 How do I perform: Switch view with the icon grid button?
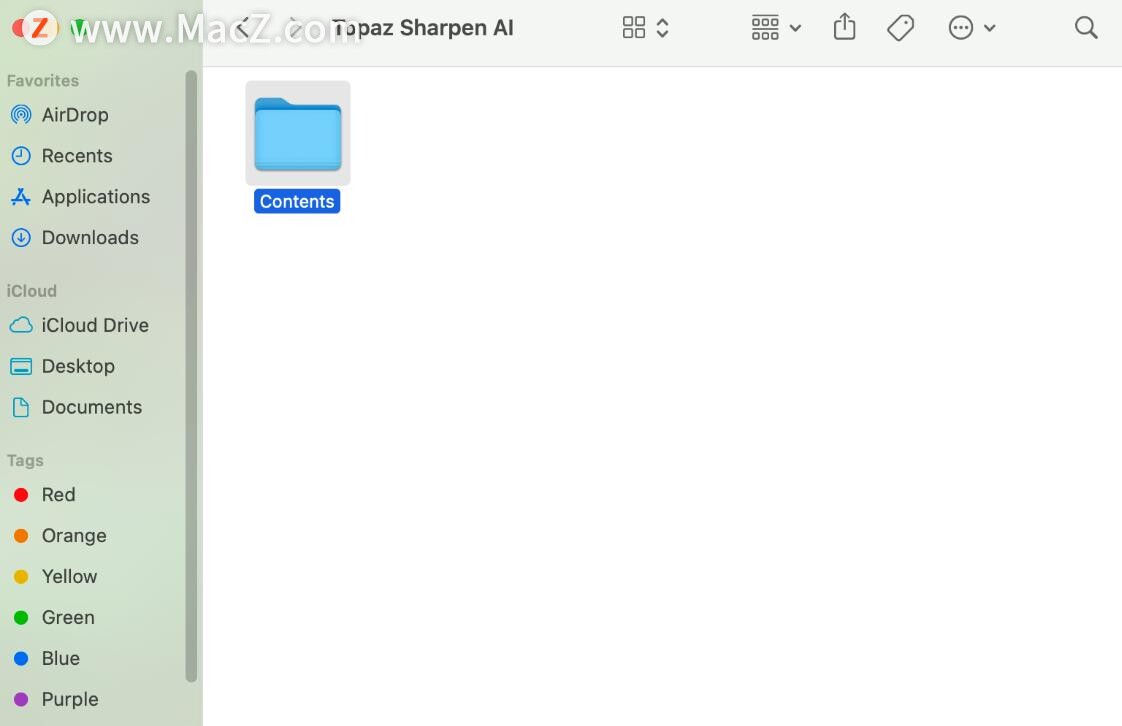(x=633, y=28)
